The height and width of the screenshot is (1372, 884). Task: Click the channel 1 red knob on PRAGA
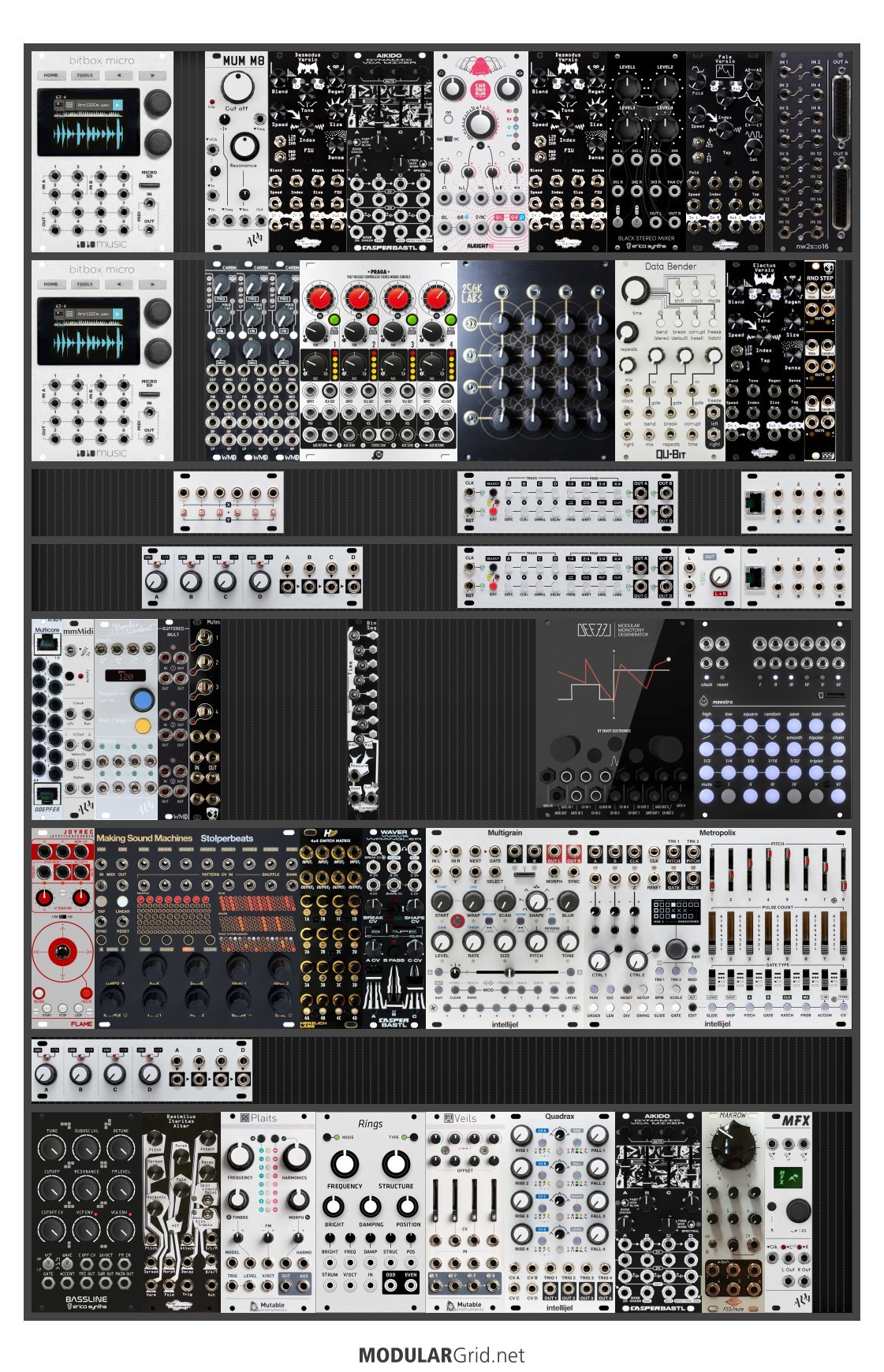point(320,298)
